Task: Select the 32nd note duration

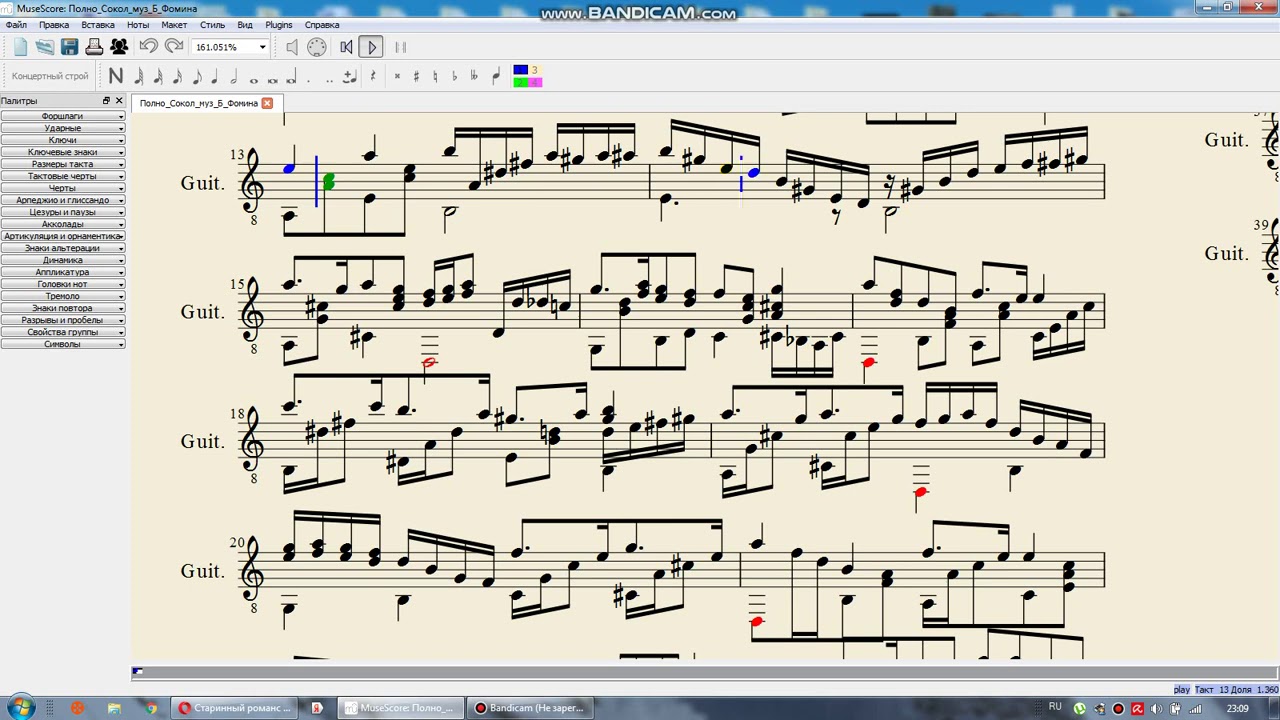Action: [158, 76]
